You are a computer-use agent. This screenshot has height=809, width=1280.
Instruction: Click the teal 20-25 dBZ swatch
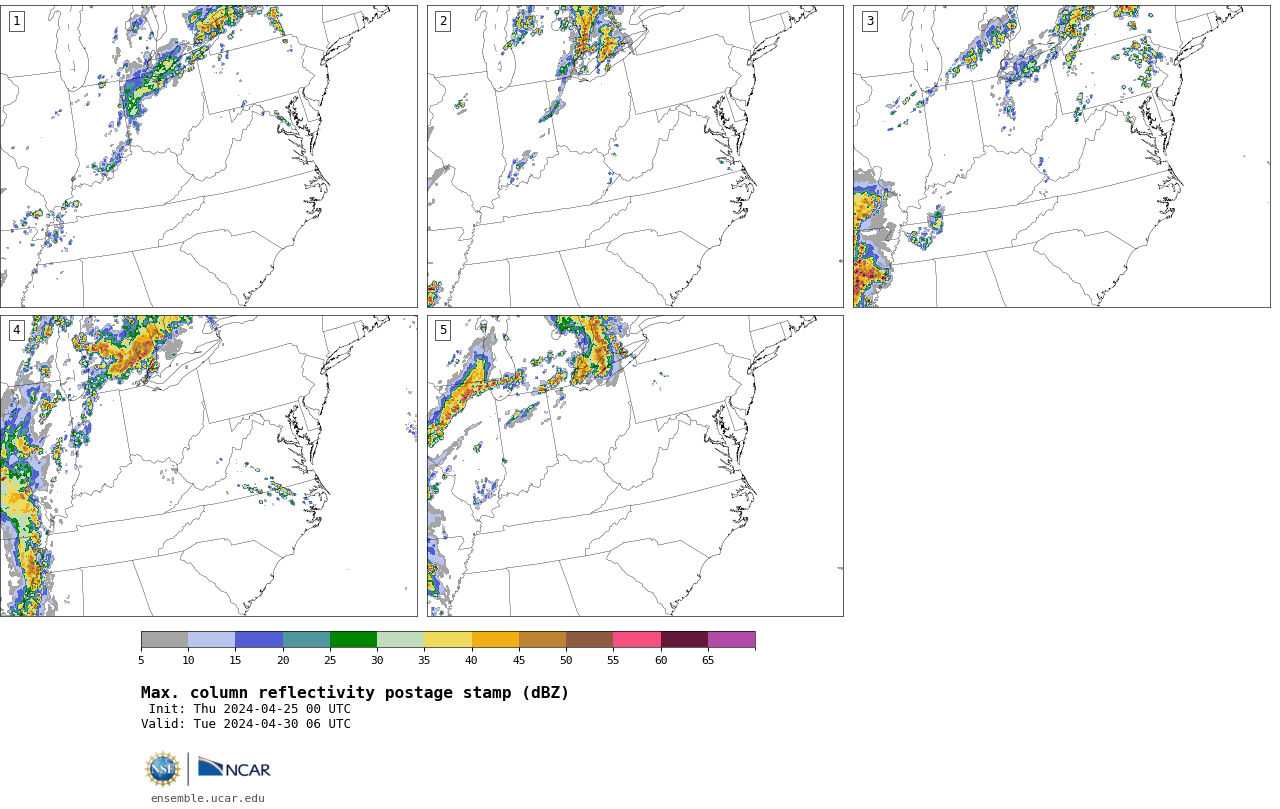306,640
